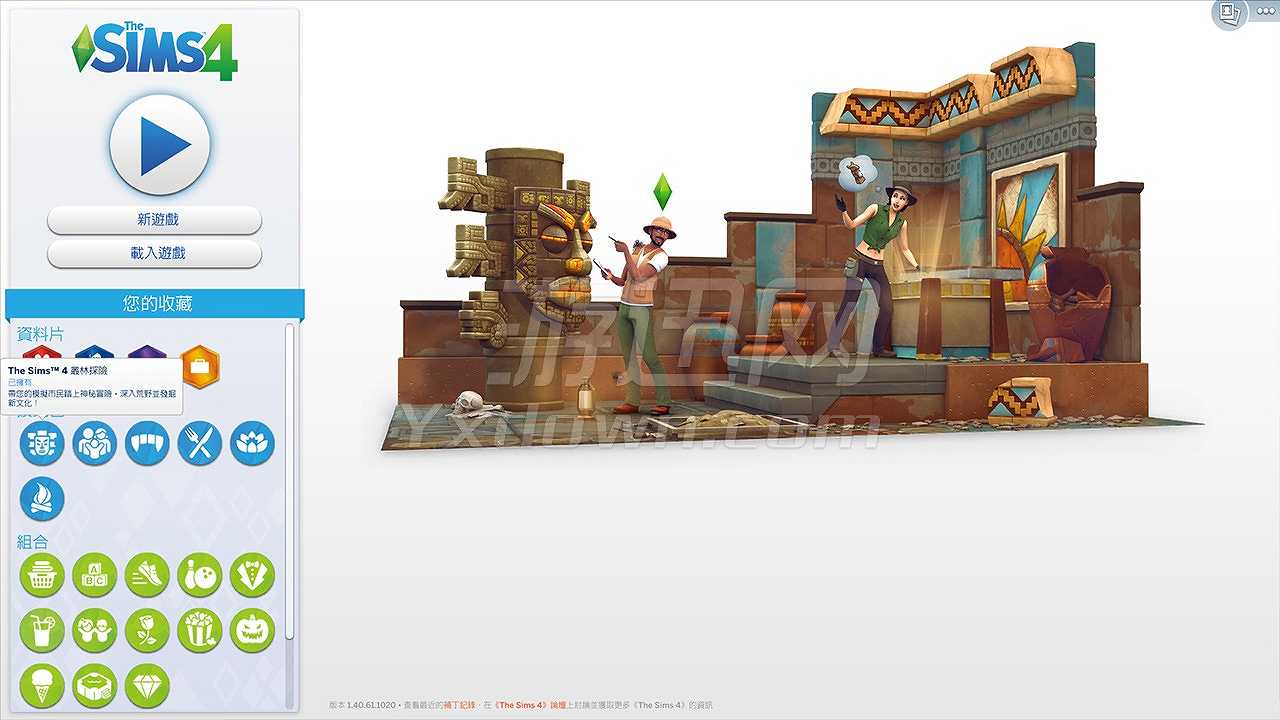Click the 組合 section heading
Viewport: 1280px width, 720px height.
point(33,542)
